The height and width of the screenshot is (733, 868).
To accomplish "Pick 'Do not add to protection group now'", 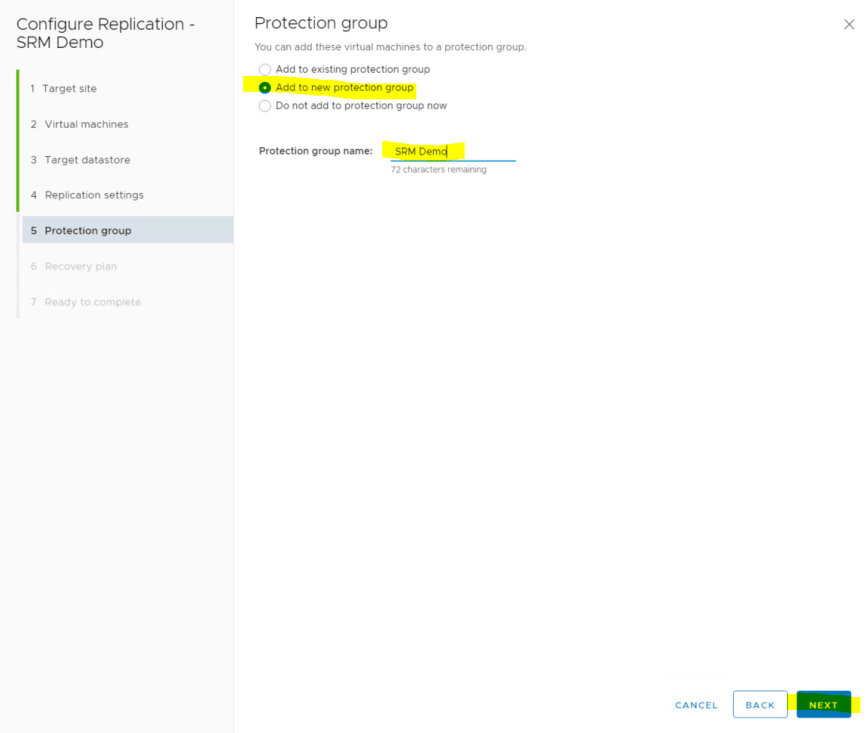I will coord(265,106).
